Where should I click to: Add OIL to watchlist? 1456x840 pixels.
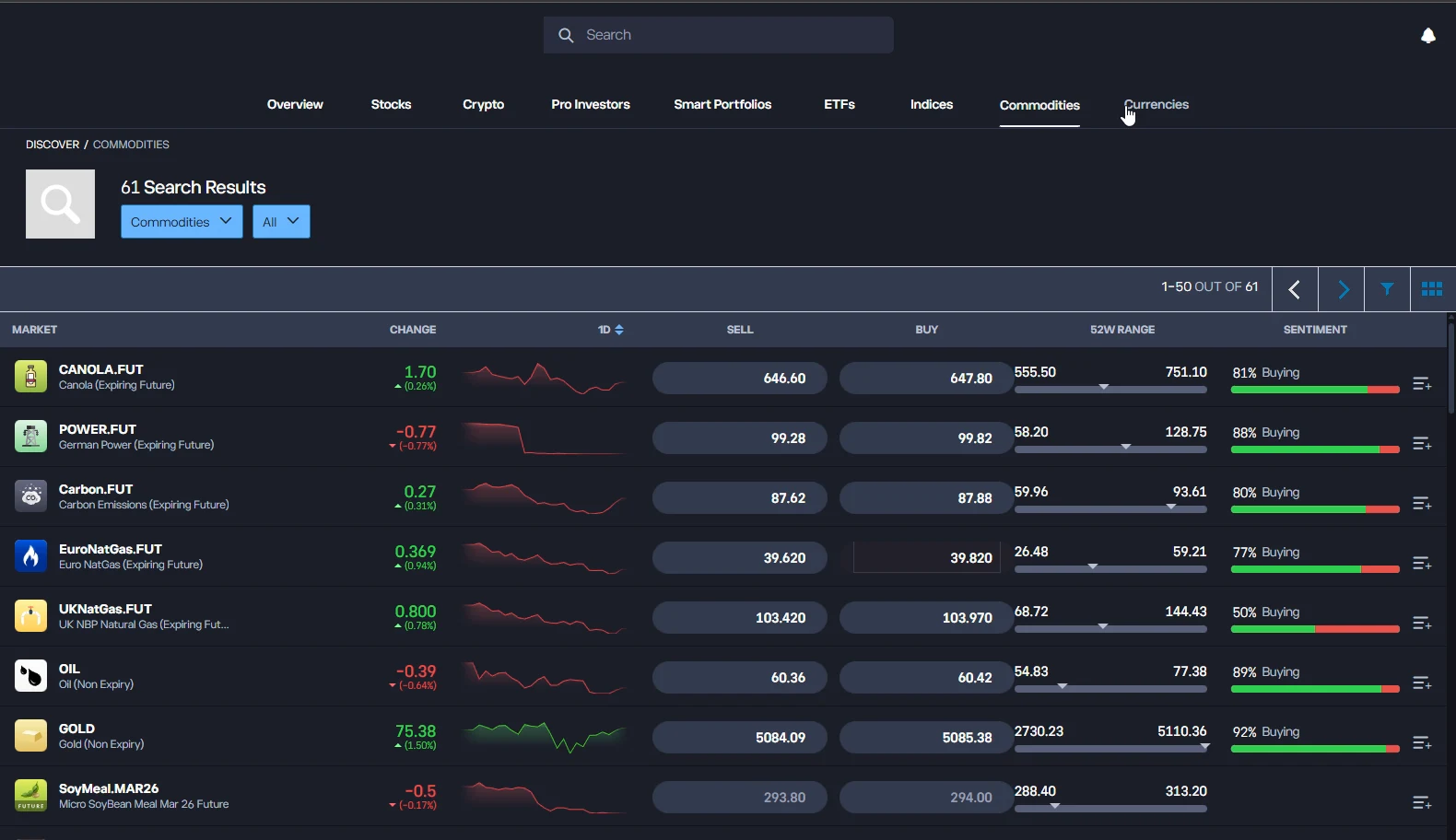click(x=1422, y=682)
